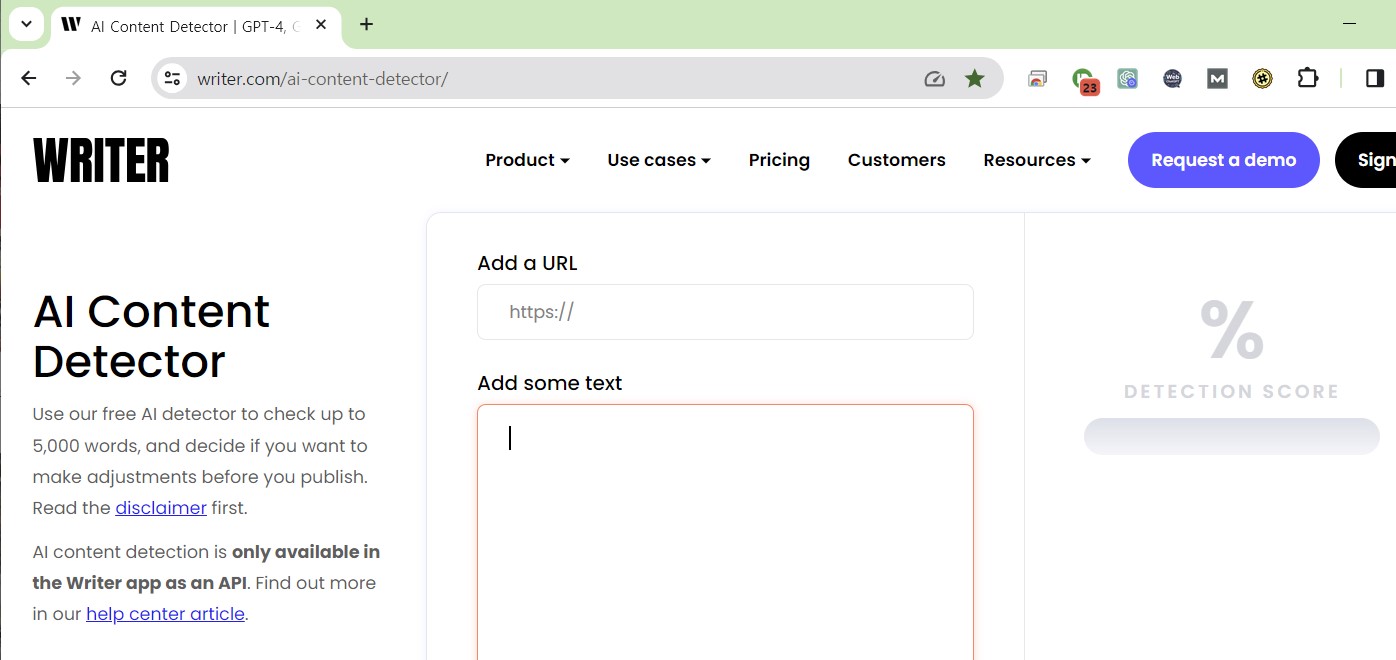Click the WRITER logo
The height and width of the screenshot is (660, 1396).
coord(101,160)
